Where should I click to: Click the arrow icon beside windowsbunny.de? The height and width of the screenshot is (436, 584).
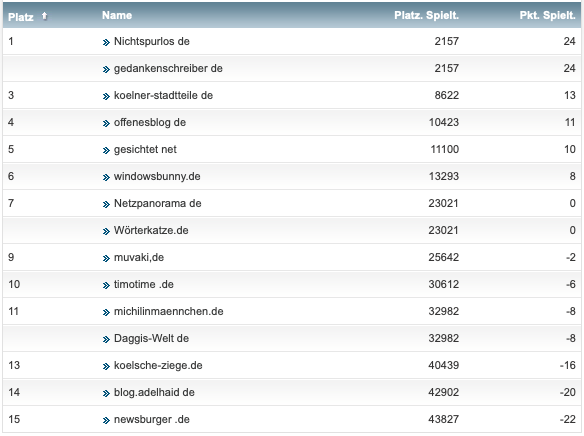[x=106, y=177]
